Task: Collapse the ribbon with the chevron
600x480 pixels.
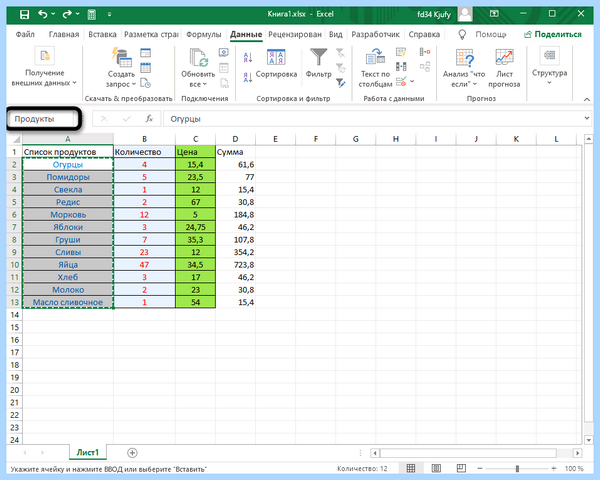Action: pyautogui.click(x=587, y=99)
